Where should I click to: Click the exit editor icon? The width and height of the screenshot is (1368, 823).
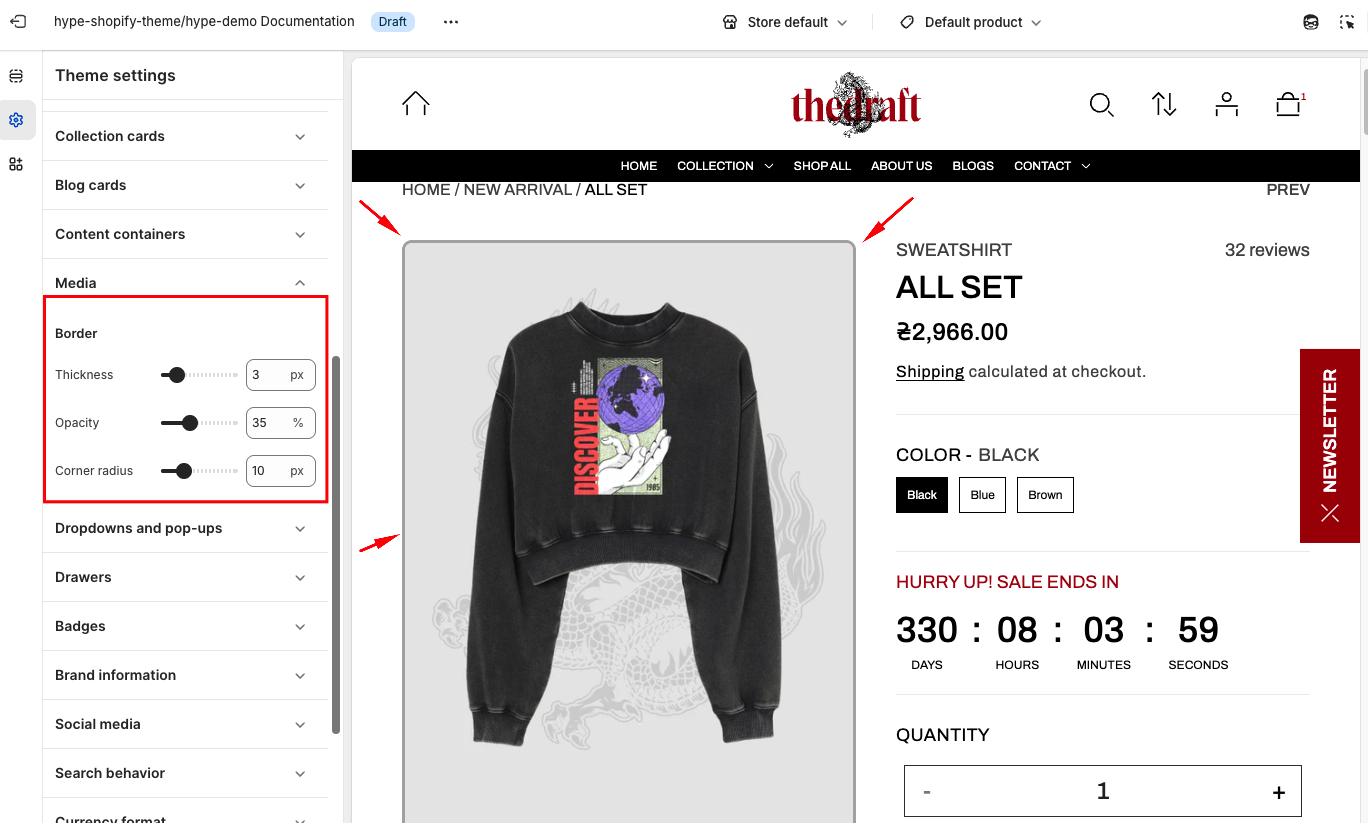point(18,21)
